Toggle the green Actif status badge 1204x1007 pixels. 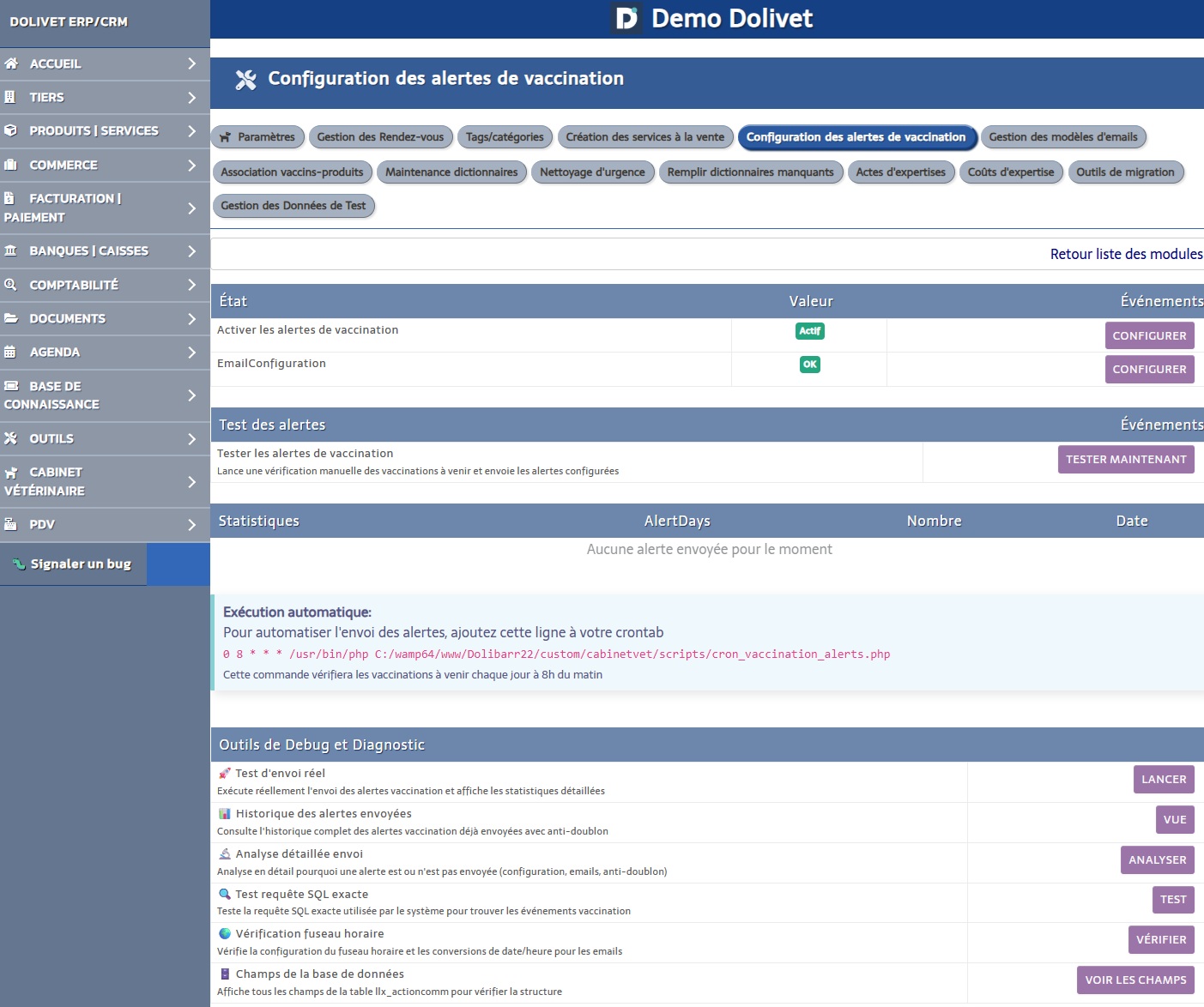809,331
